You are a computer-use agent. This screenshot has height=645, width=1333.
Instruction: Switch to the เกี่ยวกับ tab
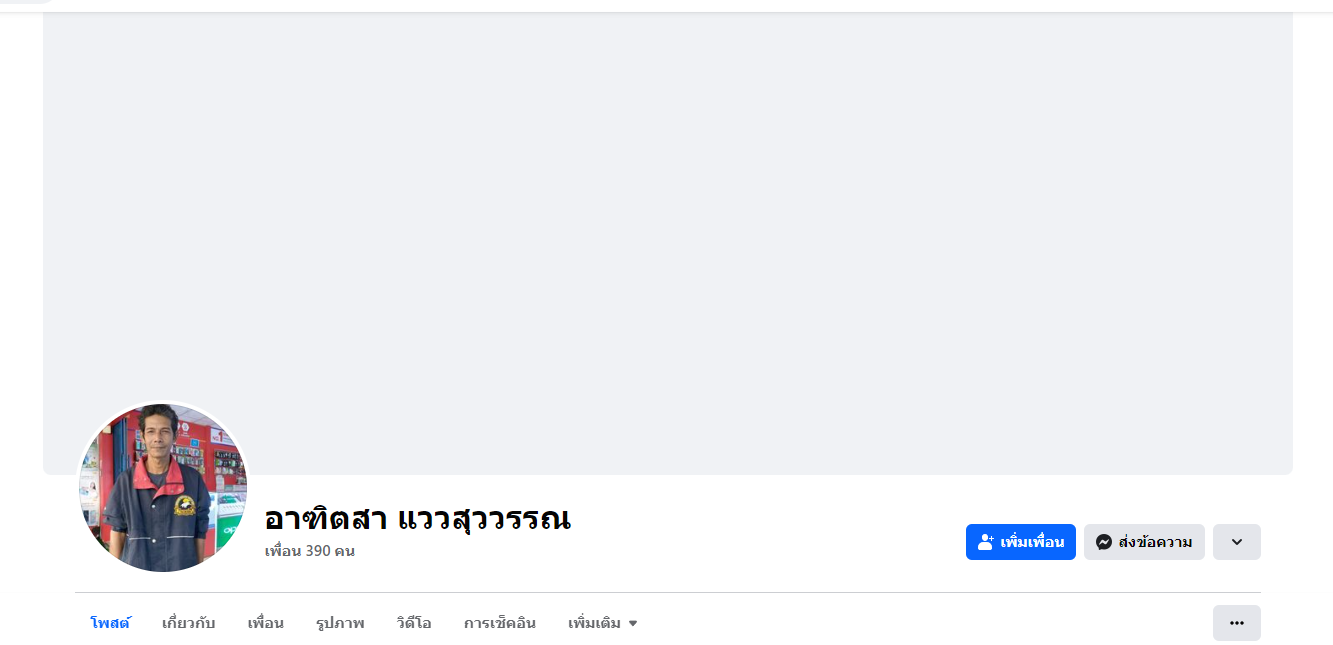(x=188, y=623)
